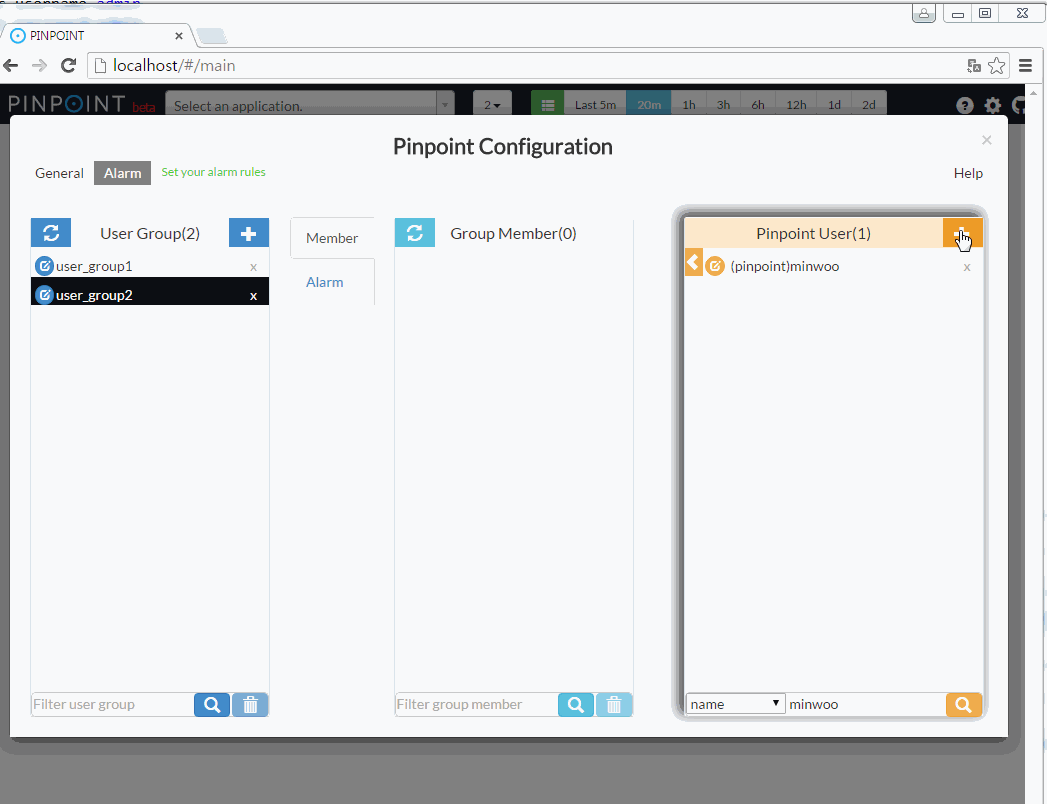Search Pinpoint users with orange magnifier

(x=963, y=705)
